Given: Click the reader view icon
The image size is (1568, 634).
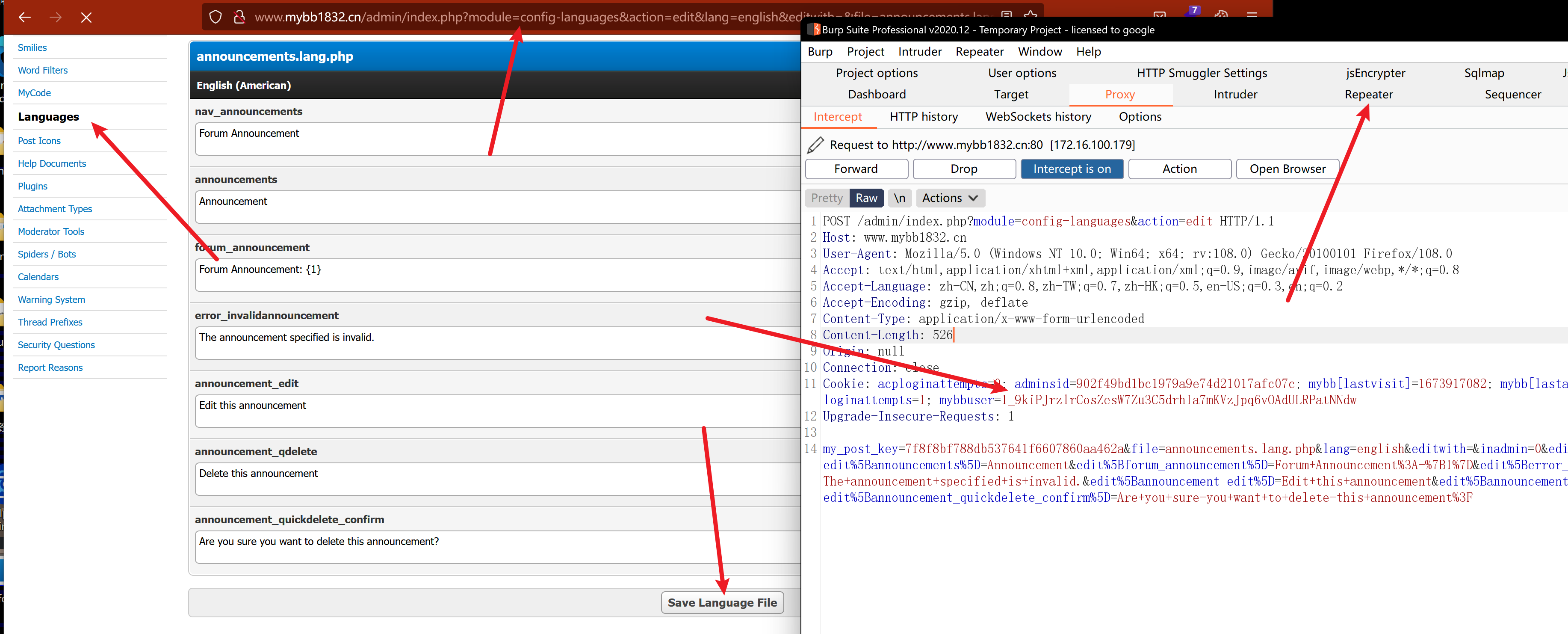Looking at the screenshot, I should [1007, 13].
